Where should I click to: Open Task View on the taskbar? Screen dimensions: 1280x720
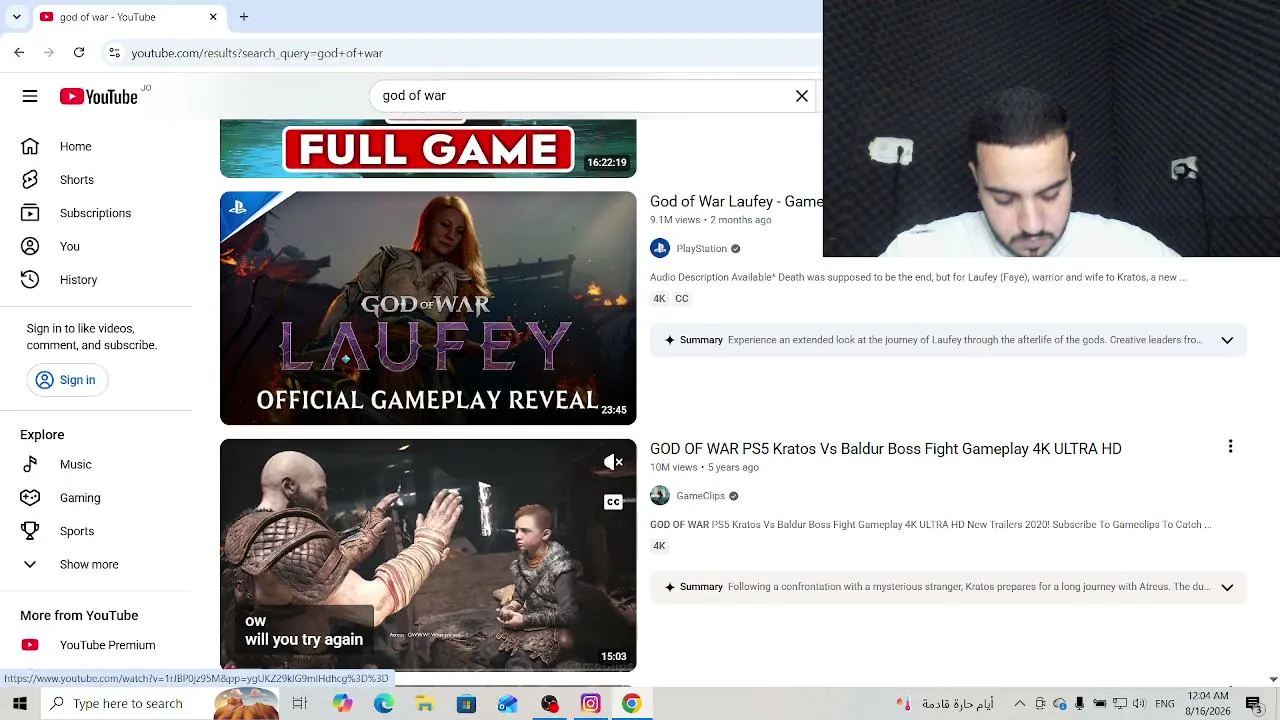pyautogui.click(x=299, y=704)
